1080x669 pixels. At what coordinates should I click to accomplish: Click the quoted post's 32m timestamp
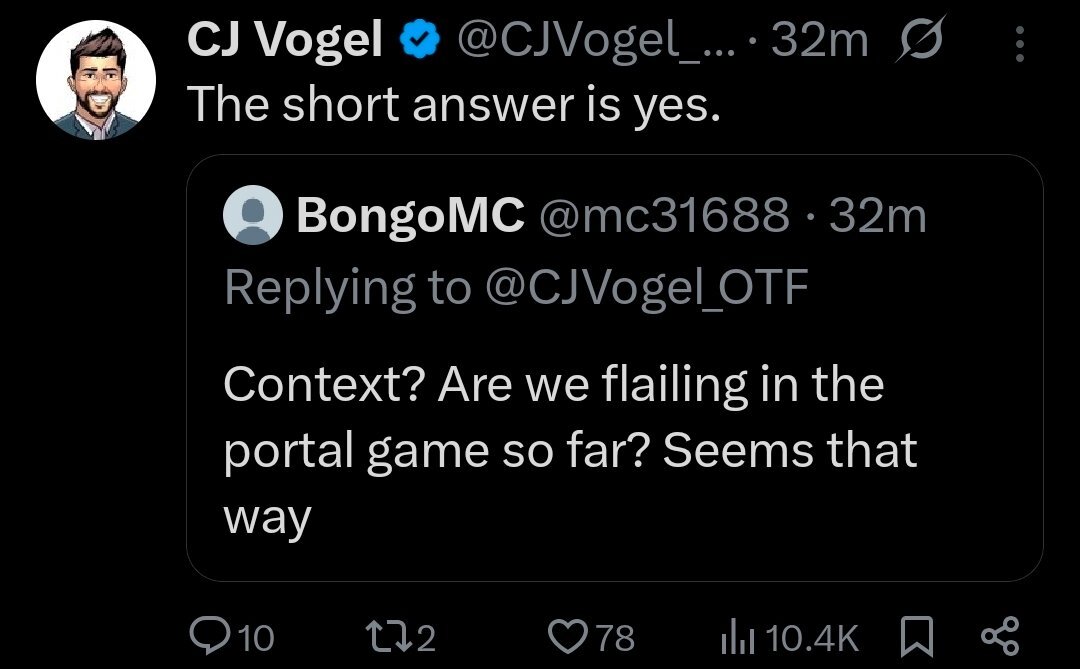point(879,216)
